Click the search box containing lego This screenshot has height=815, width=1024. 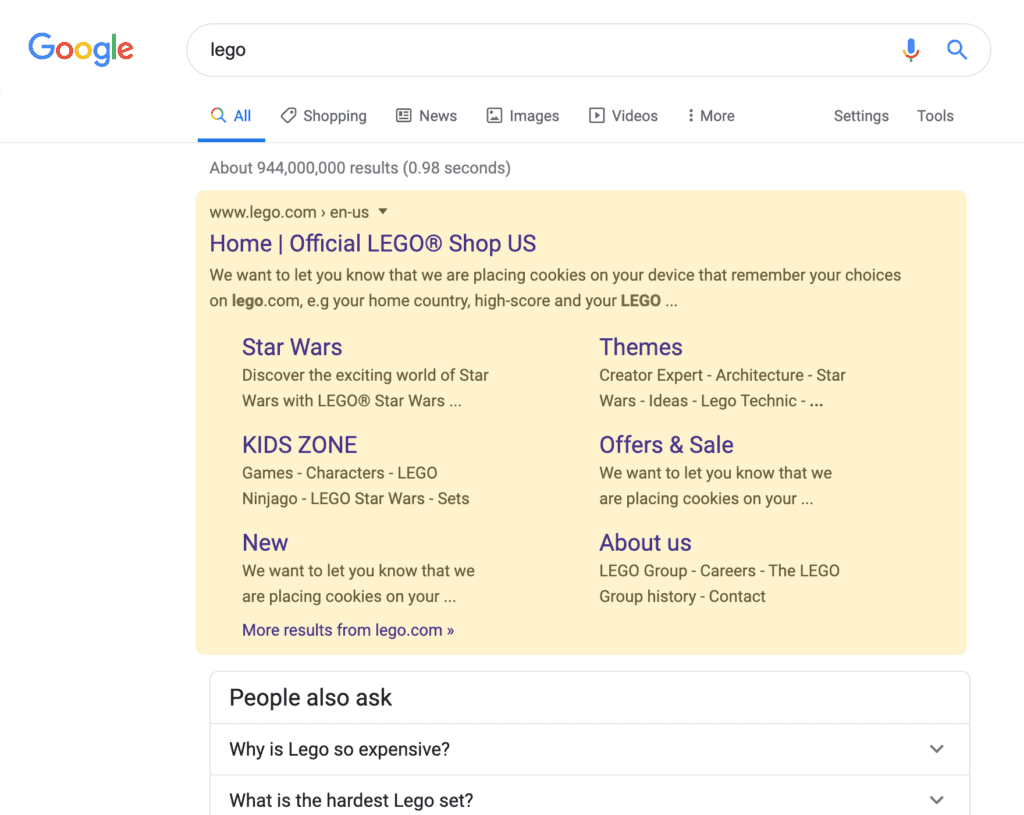[588, 50]
